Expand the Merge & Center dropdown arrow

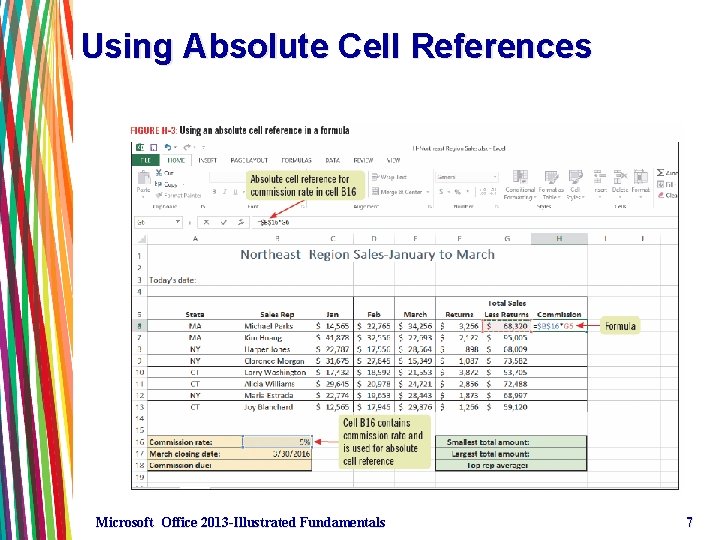[x=428, y=192]
